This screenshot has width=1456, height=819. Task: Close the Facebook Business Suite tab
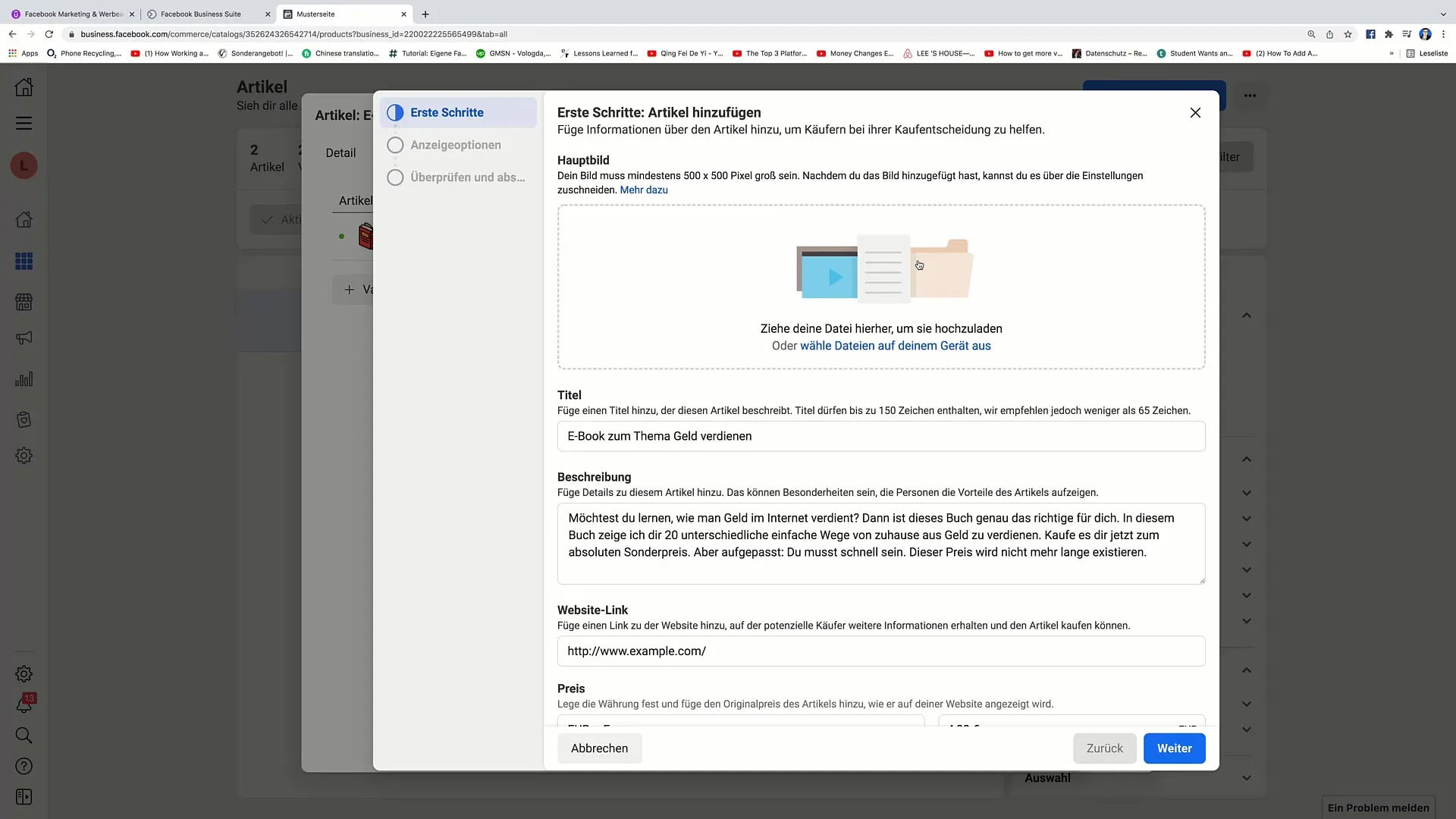click(x=268, y=14)
